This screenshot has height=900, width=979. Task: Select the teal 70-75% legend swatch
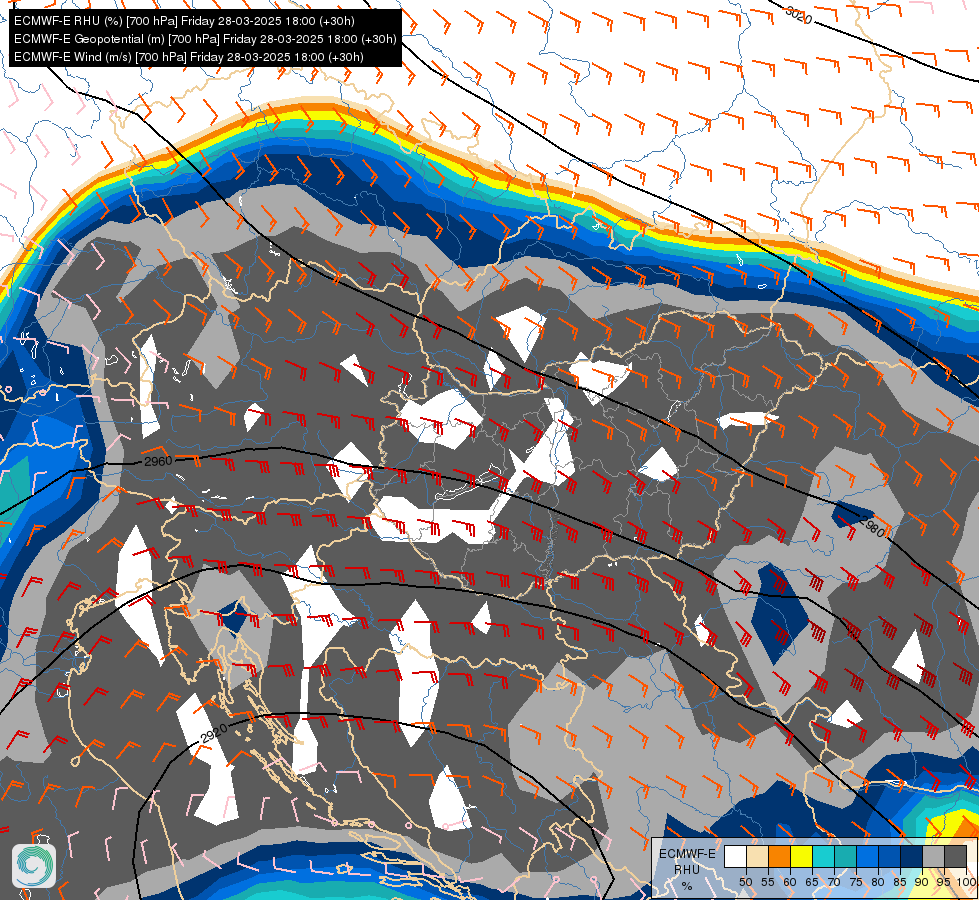(x=845, y=856)
